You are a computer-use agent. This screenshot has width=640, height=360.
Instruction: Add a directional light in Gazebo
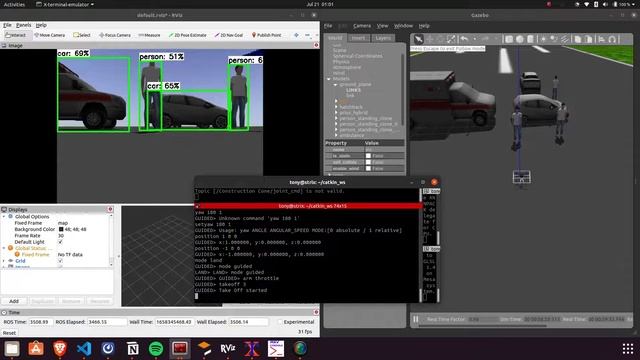click(x=564, y=39)
